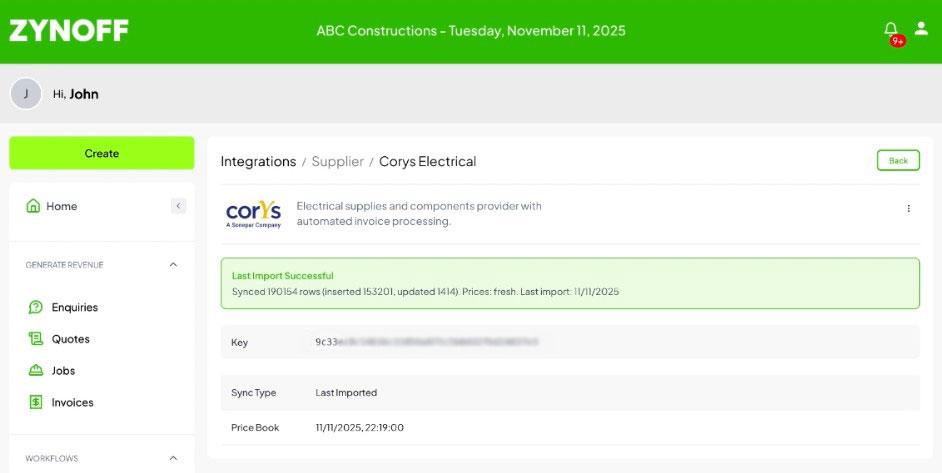The height and width of the screenshot is (473, 942).
Task: Go to Supplier breadcrumb link
Action: click(338, 162)
